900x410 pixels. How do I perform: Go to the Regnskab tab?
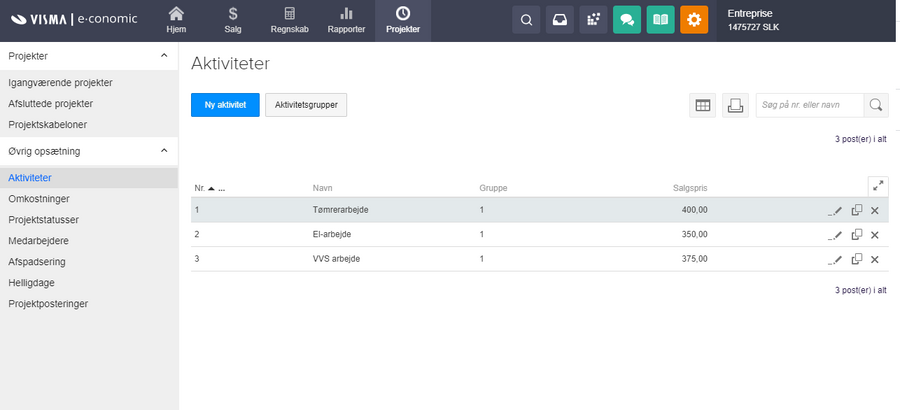289,21
